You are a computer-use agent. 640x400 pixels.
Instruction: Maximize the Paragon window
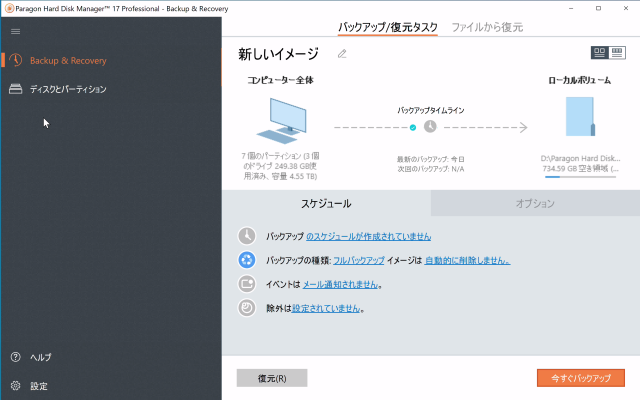pos(598,8)
